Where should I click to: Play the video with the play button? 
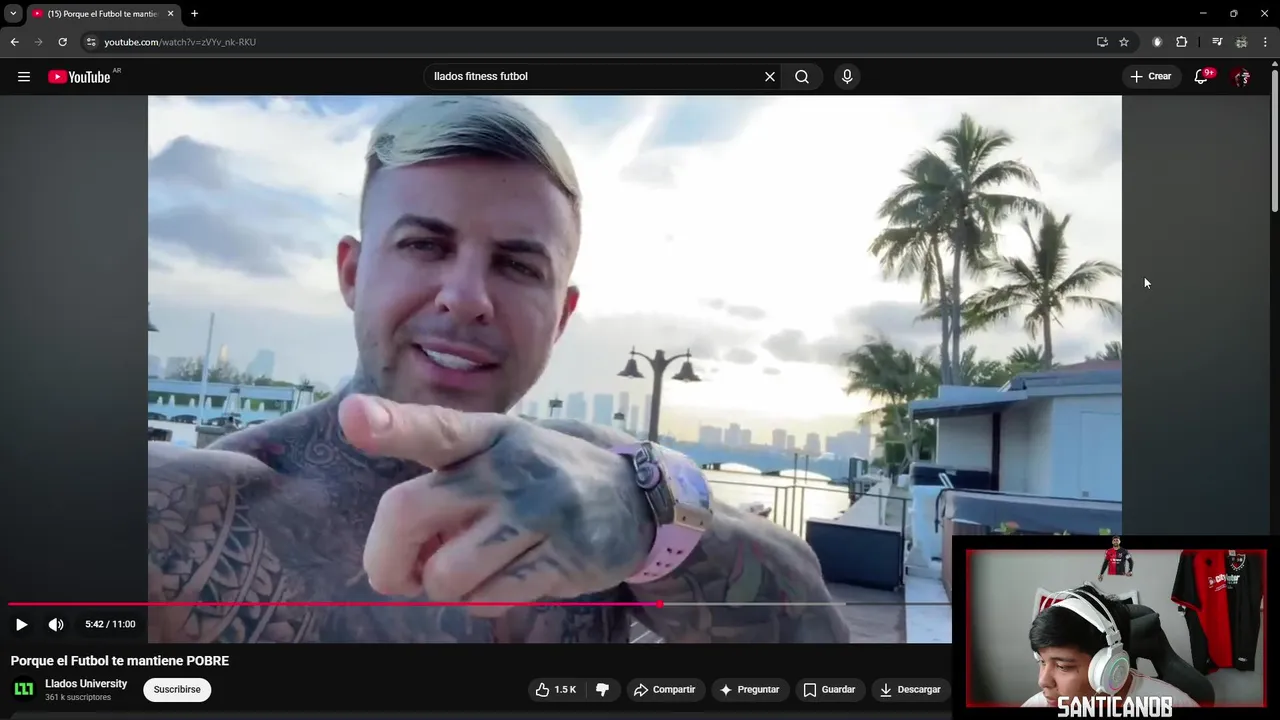pos(21,625)
